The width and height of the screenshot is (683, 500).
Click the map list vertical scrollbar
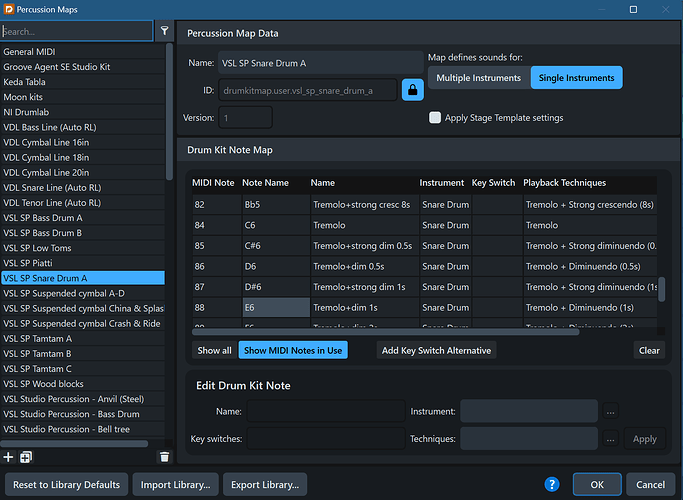point(169,111)
